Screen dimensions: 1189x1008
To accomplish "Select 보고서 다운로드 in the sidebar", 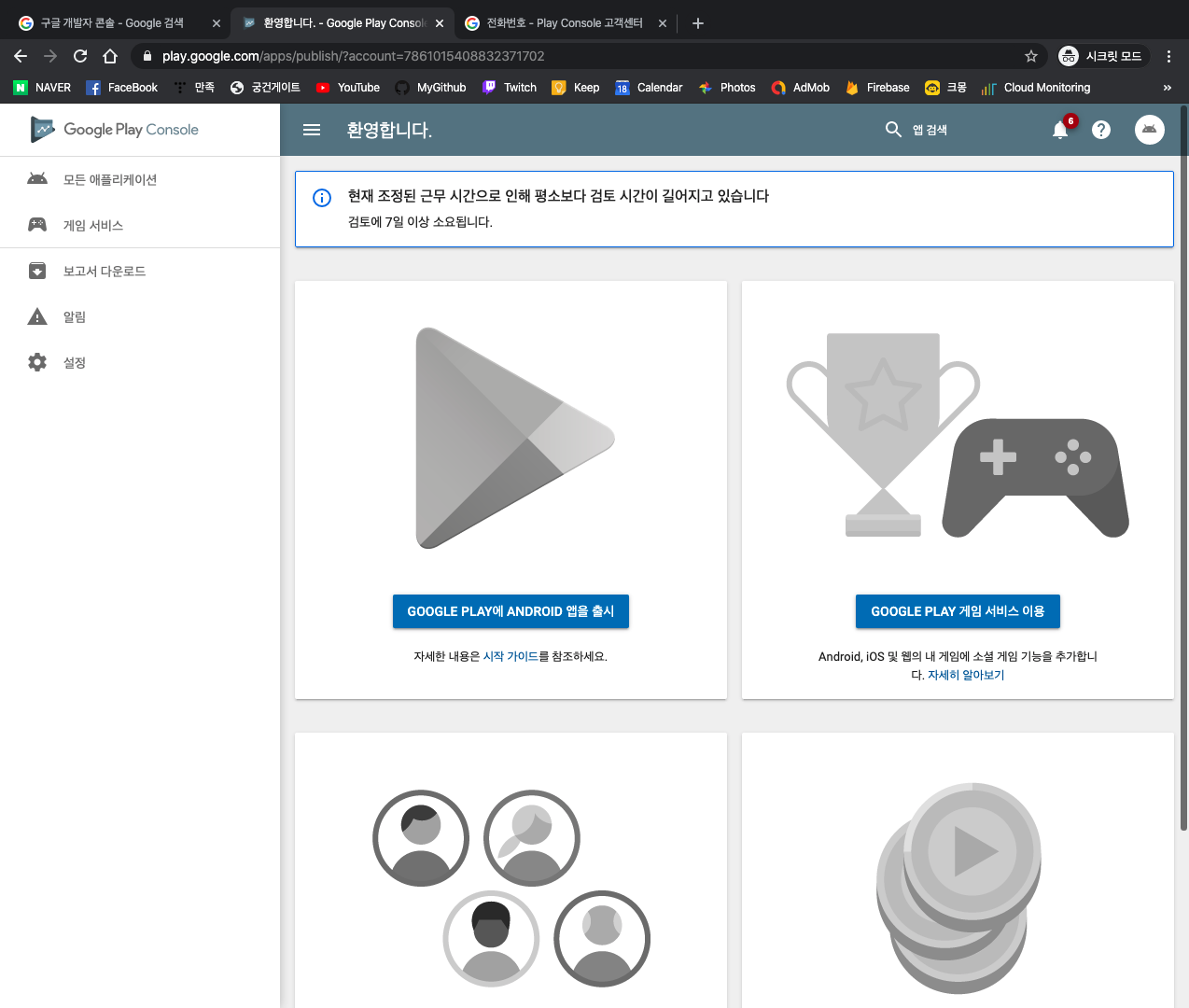I will pyautogui.click(x=140, y=271).
